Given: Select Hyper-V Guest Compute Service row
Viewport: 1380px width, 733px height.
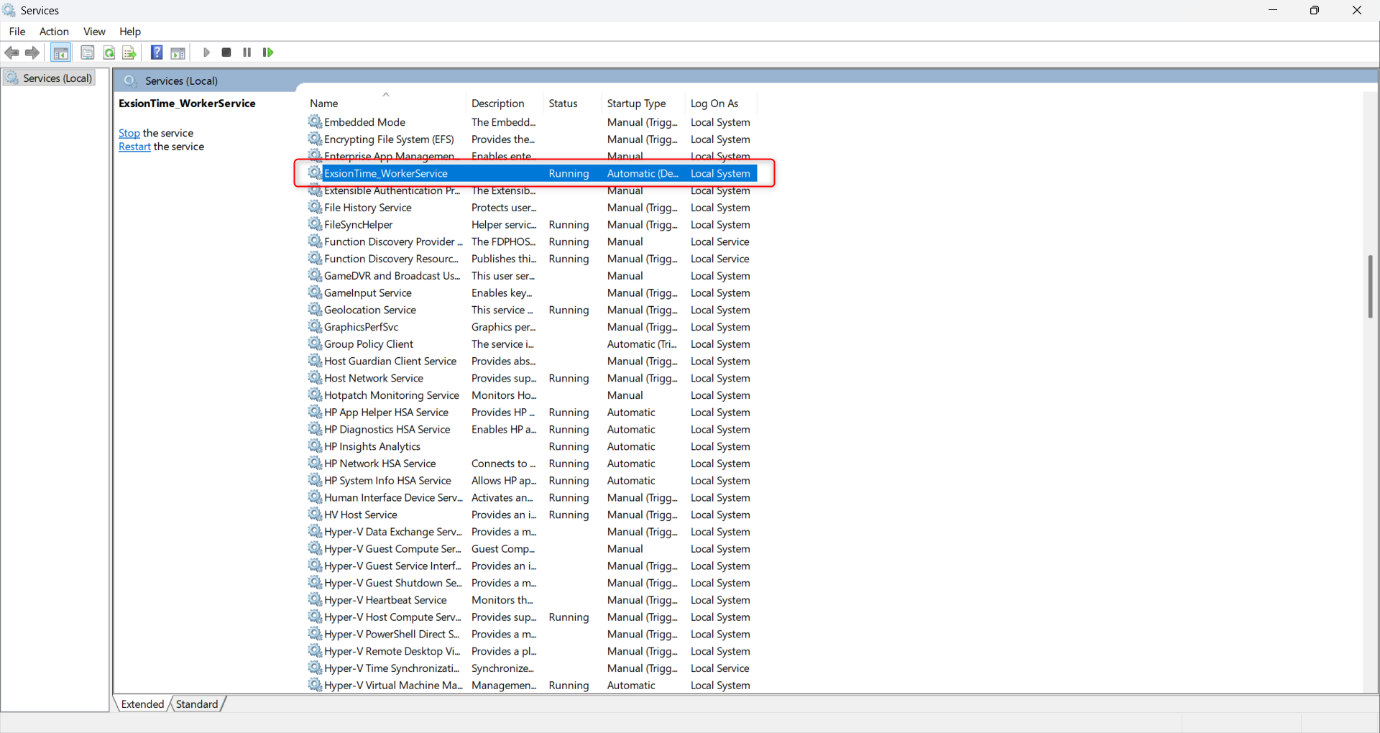Looking at the screenshot, I should 531,549.
